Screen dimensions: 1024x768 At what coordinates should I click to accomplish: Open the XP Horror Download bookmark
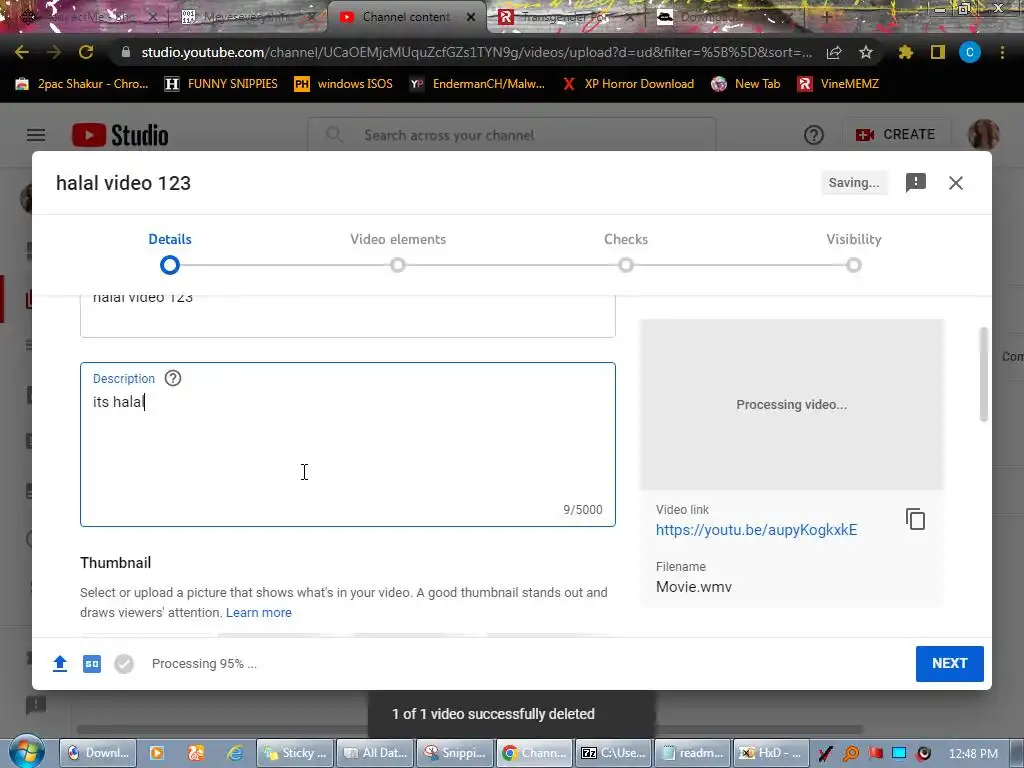pos(628,84)
